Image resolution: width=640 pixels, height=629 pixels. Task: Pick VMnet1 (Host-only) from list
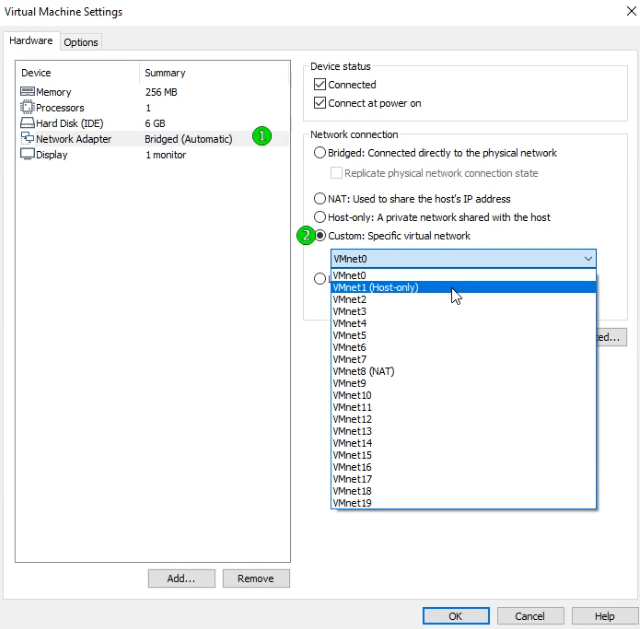tap(376, 288)
